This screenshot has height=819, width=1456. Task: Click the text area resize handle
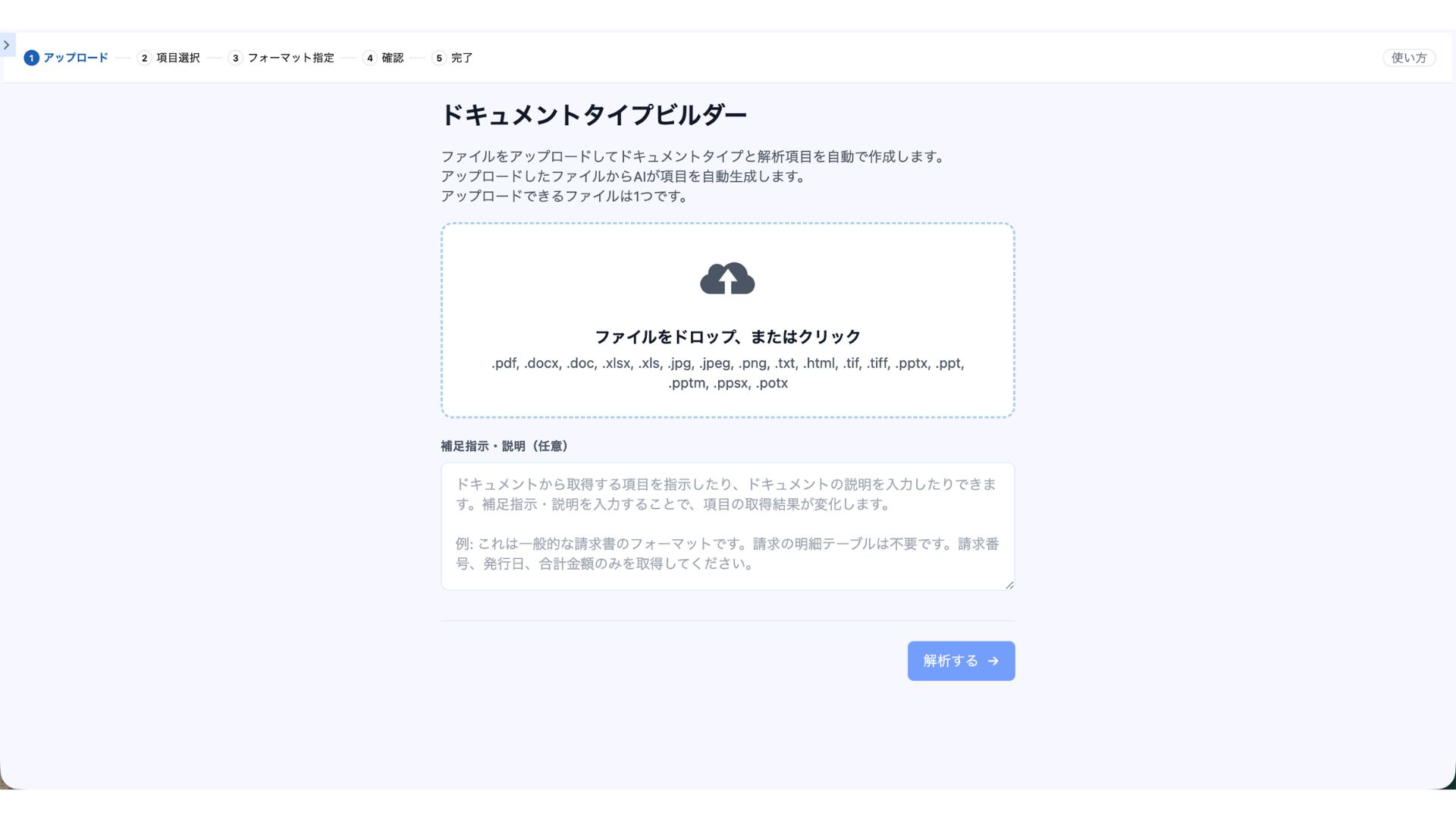pyautogui.click(x=1009, y=585)
